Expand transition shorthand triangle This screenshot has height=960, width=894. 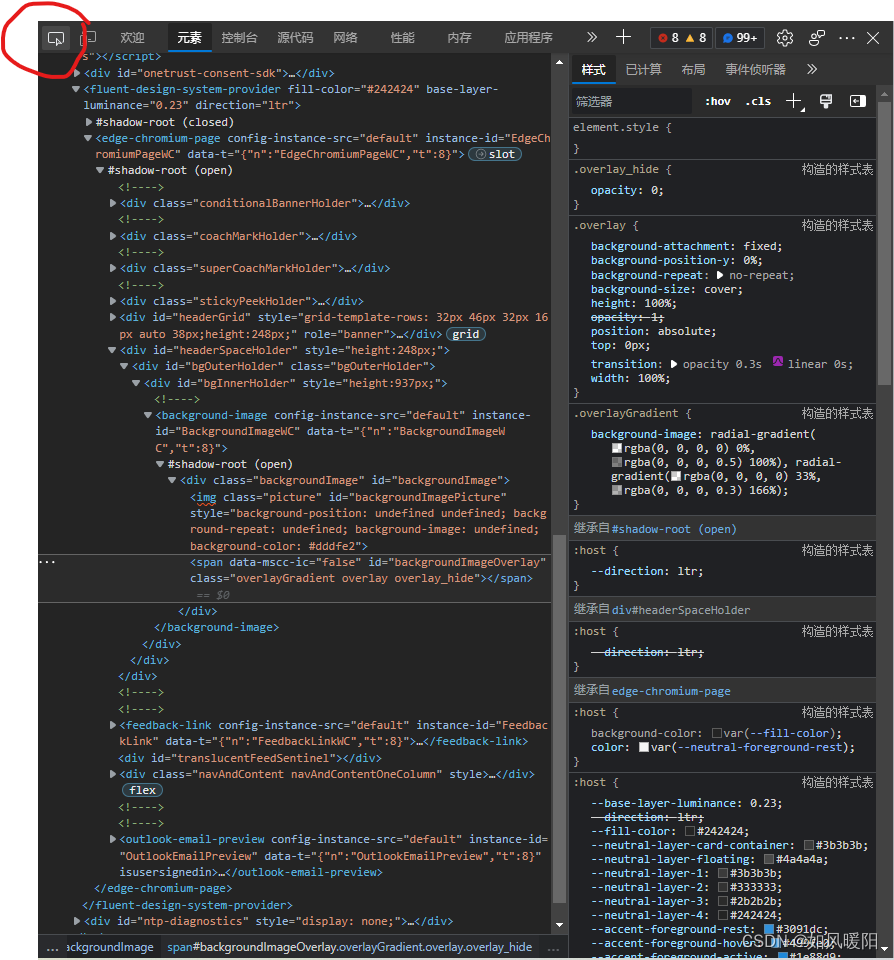[674, 364]
